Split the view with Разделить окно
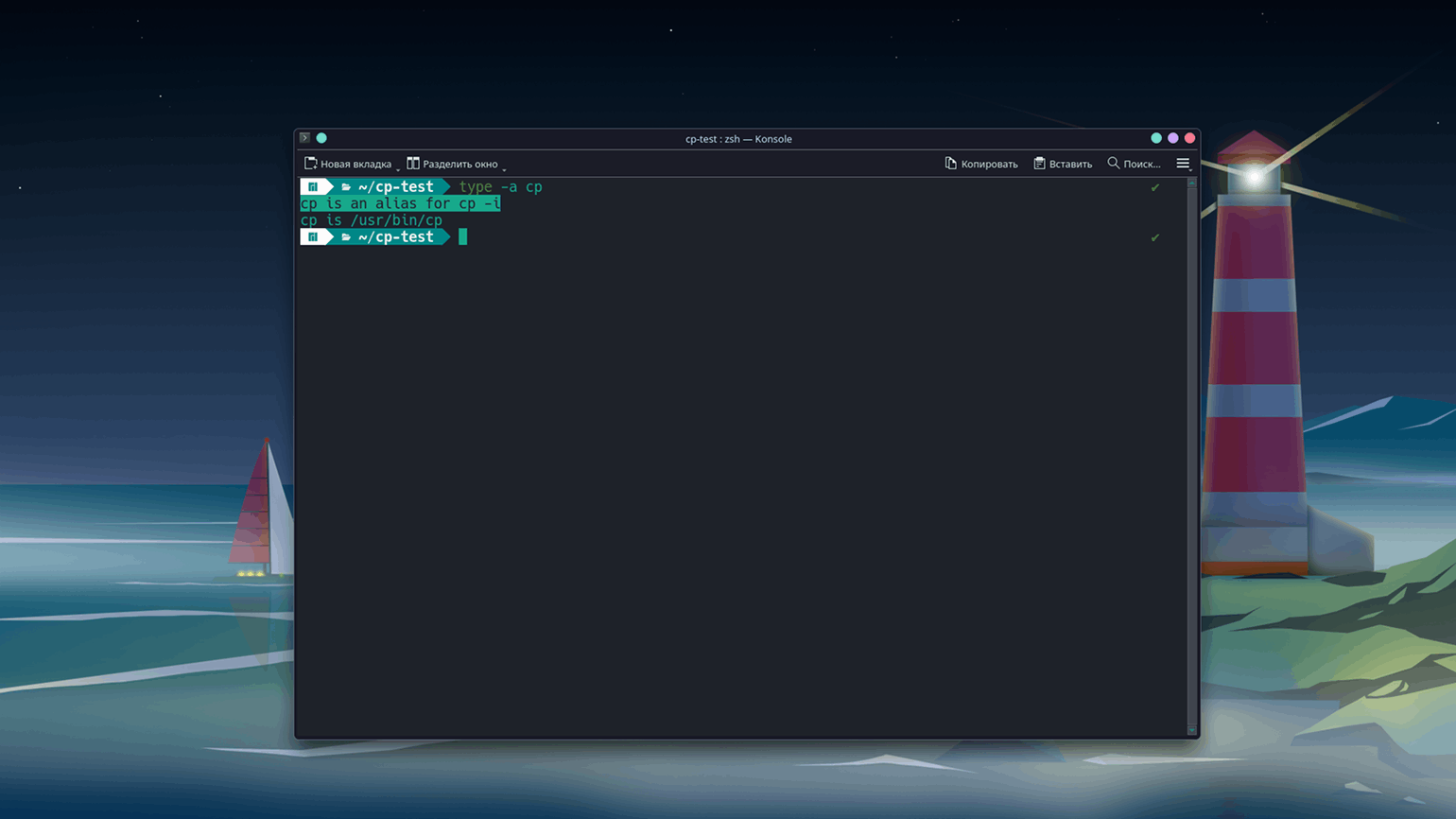The width and height of the screenshot is (1456, 819). click(452, 164)
